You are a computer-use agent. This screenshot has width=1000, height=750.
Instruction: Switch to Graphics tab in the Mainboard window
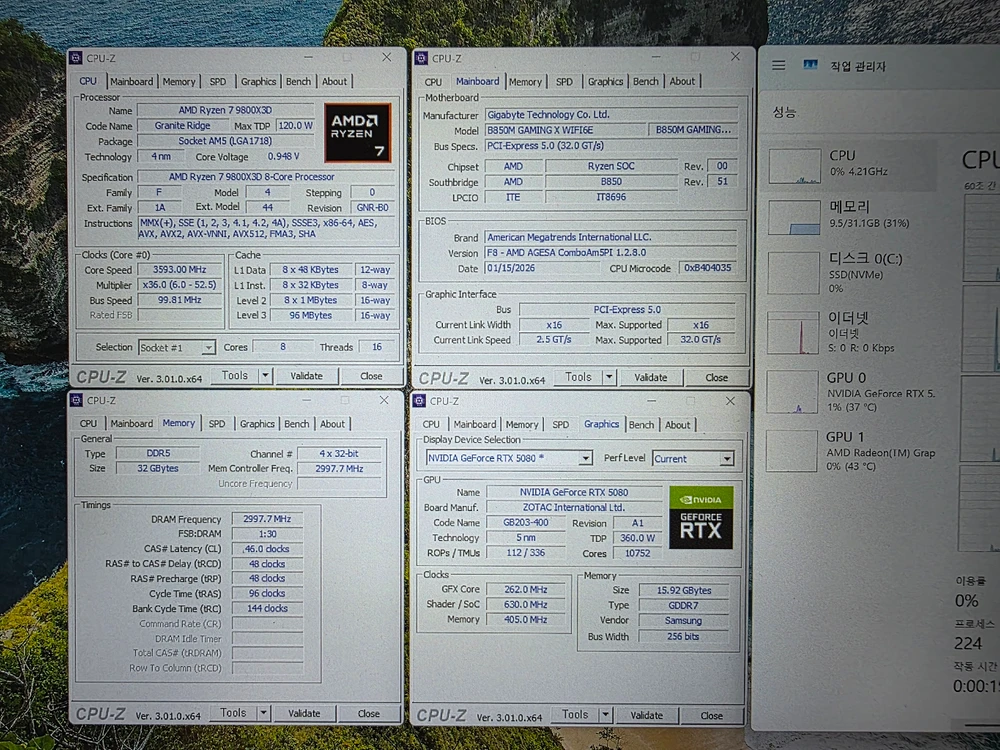[x=605, y=82]
